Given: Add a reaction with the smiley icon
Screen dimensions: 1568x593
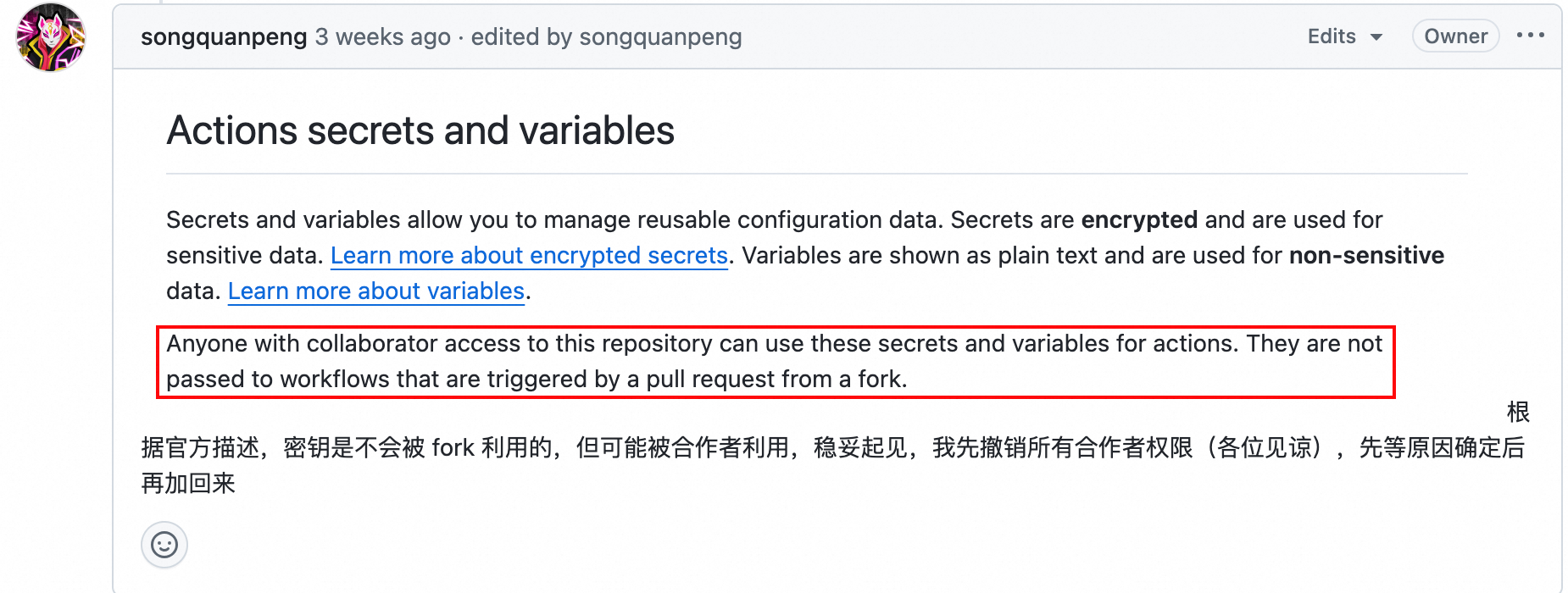Looking at the screenshot, I should point(164,545).
